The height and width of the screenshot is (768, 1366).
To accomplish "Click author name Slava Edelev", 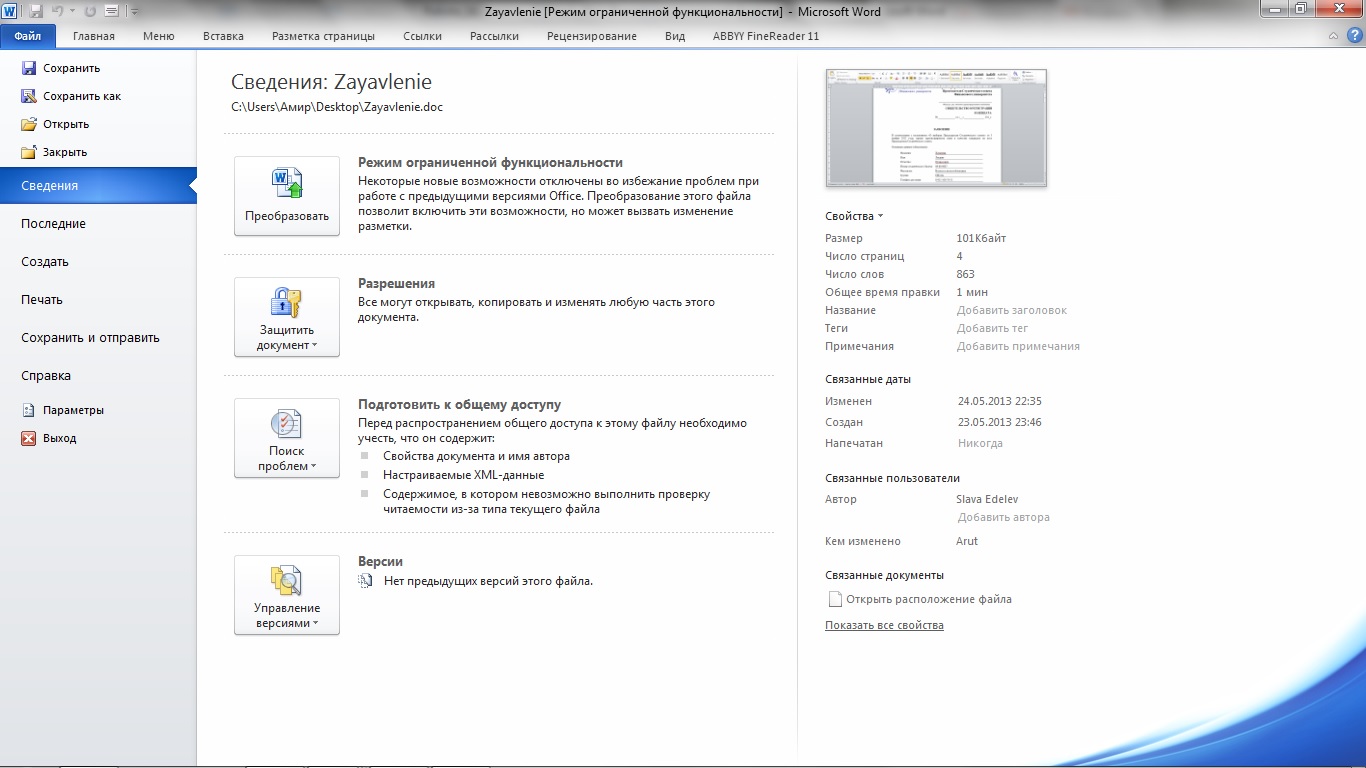I will click(987, 499).
